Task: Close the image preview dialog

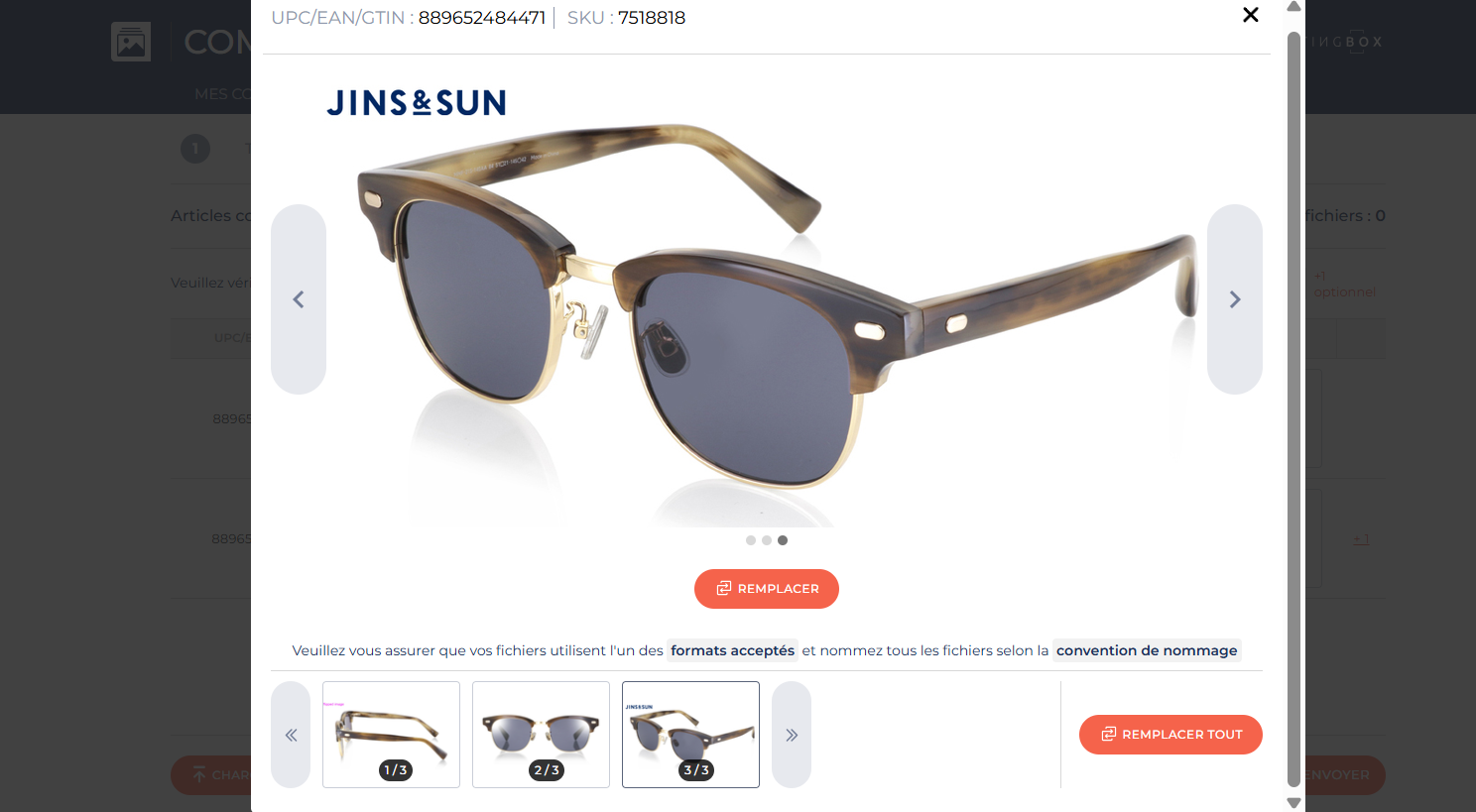Action: point(1250,15)
